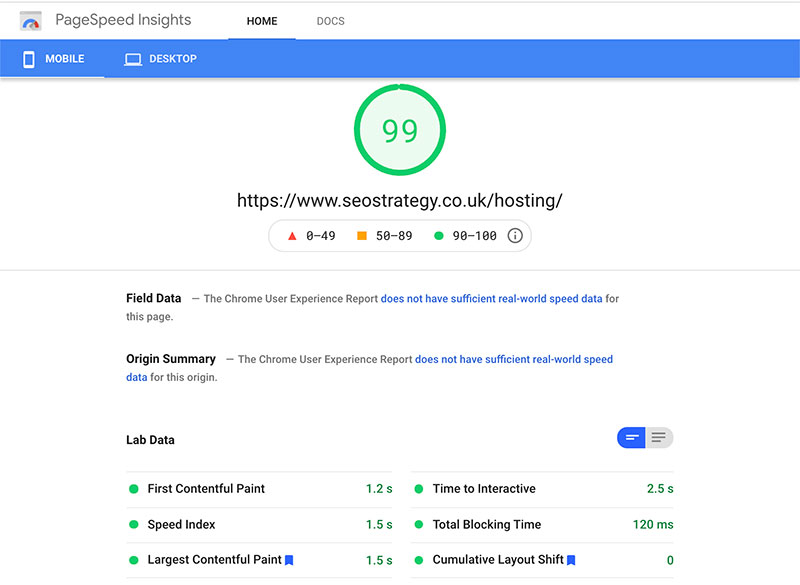The width and height of the screenshot is (800, 585).
Task: Expand the First Contentful Paint metric
Action: [259, 489]
